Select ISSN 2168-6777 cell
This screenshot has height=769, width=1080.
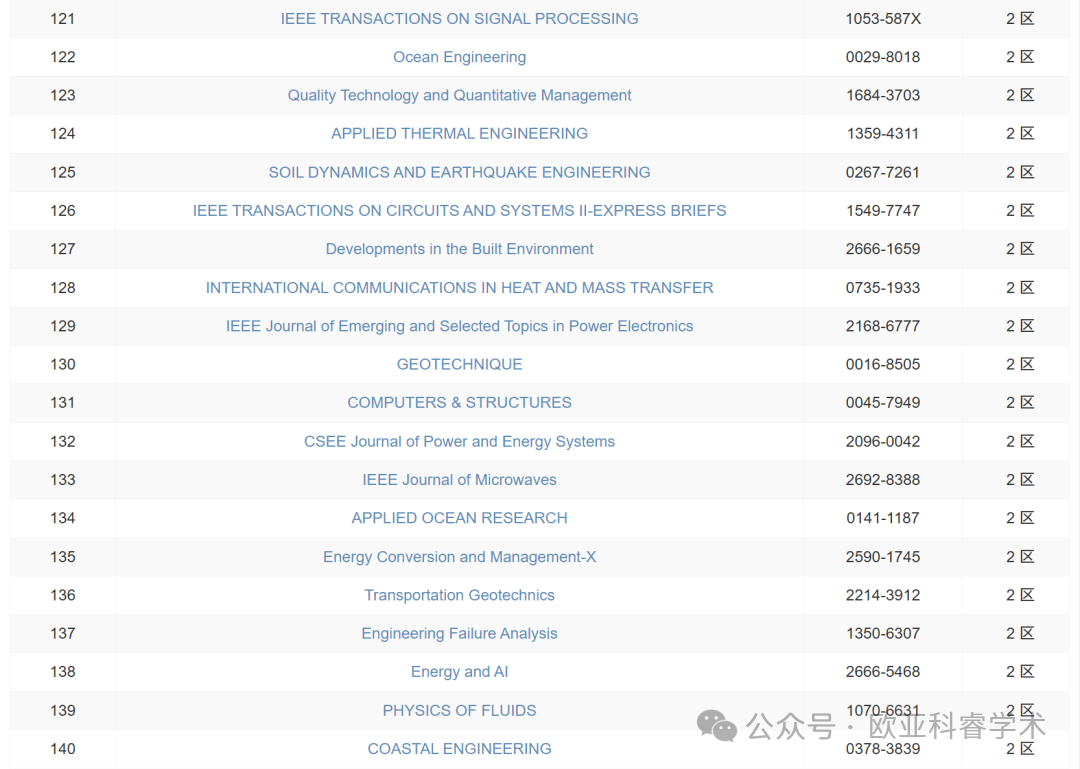tap(883, 326)
